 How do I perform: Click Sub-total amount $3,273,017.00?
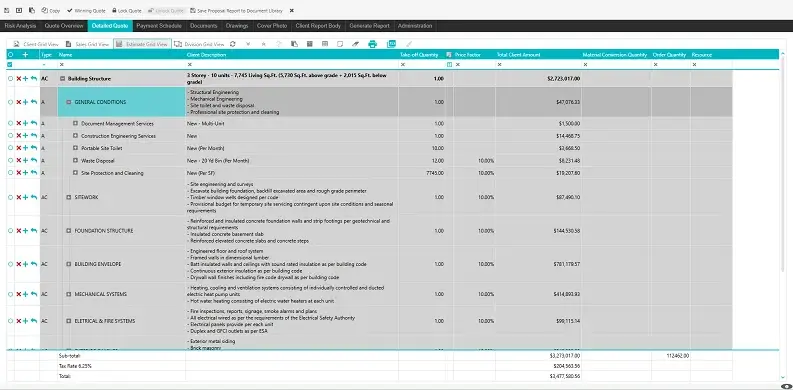(x=565, y=356)
